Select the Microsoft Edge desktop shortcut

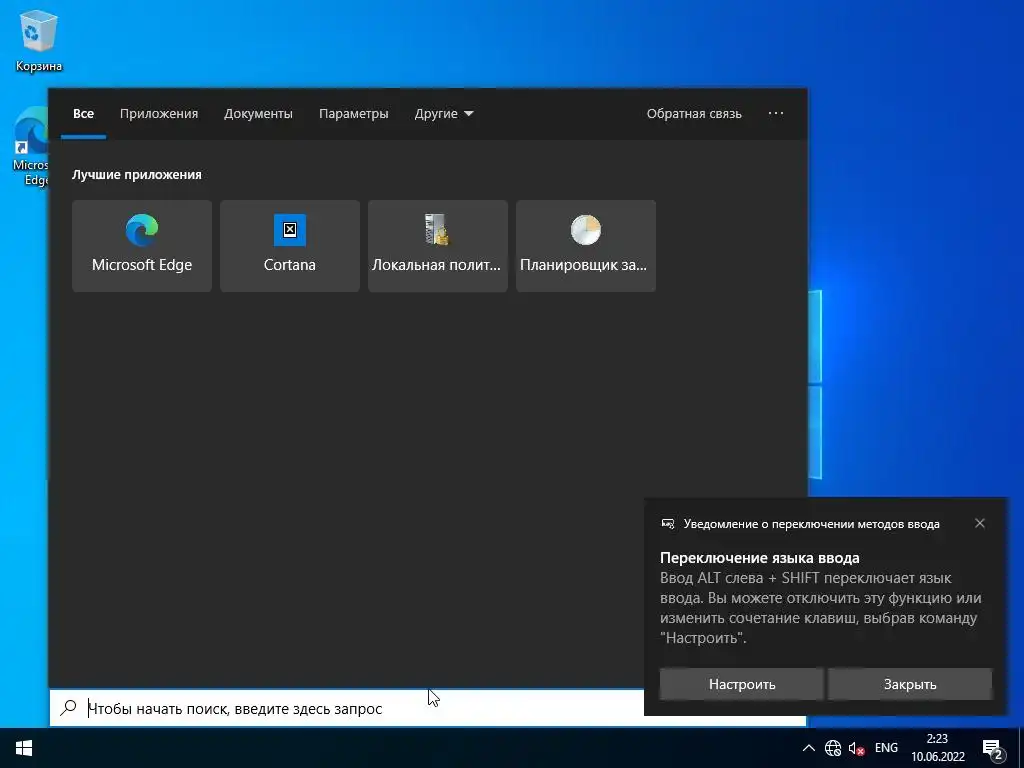(x=29, y=147)
